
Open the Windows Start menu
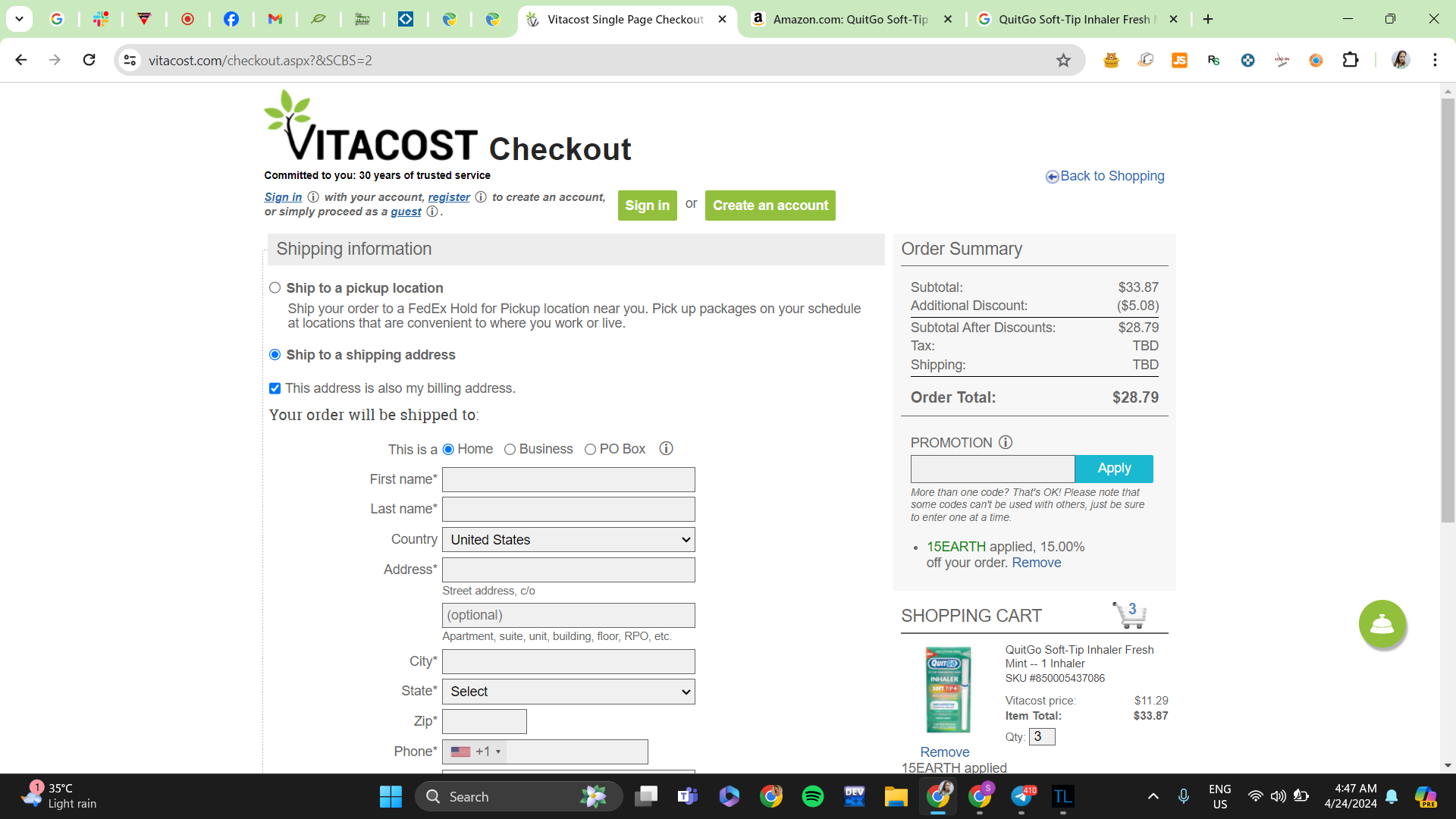point(391,796)
